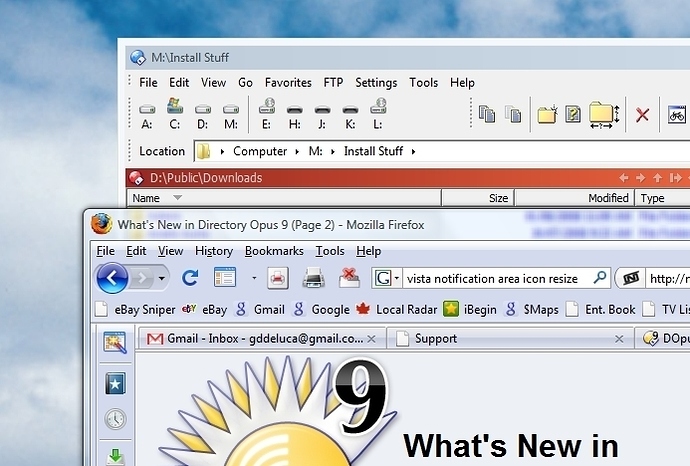The width and height of the screenshot is (690, 466).
Task: Open bookmarks star in Firefox sidebar
Action: 115,384
